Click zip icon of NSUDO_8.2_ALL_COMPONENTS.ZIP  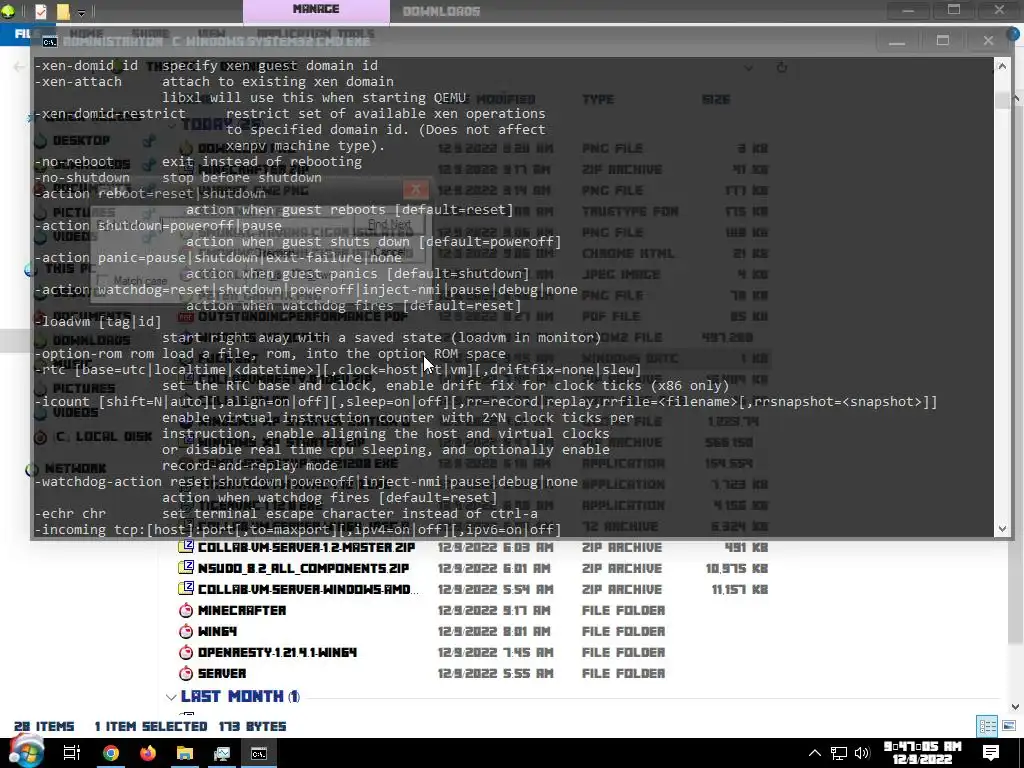click(186, 568)
